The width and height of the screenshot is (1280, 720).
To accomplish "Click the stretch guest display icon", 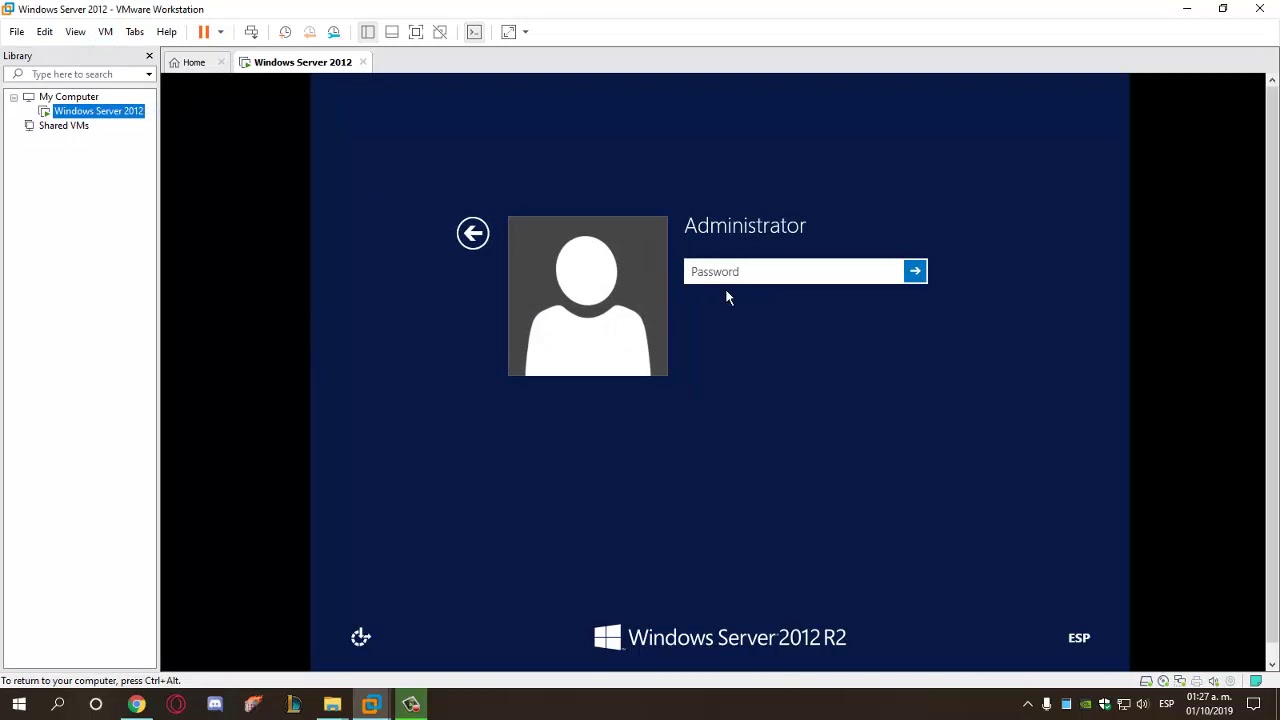I will pos(508,32).
